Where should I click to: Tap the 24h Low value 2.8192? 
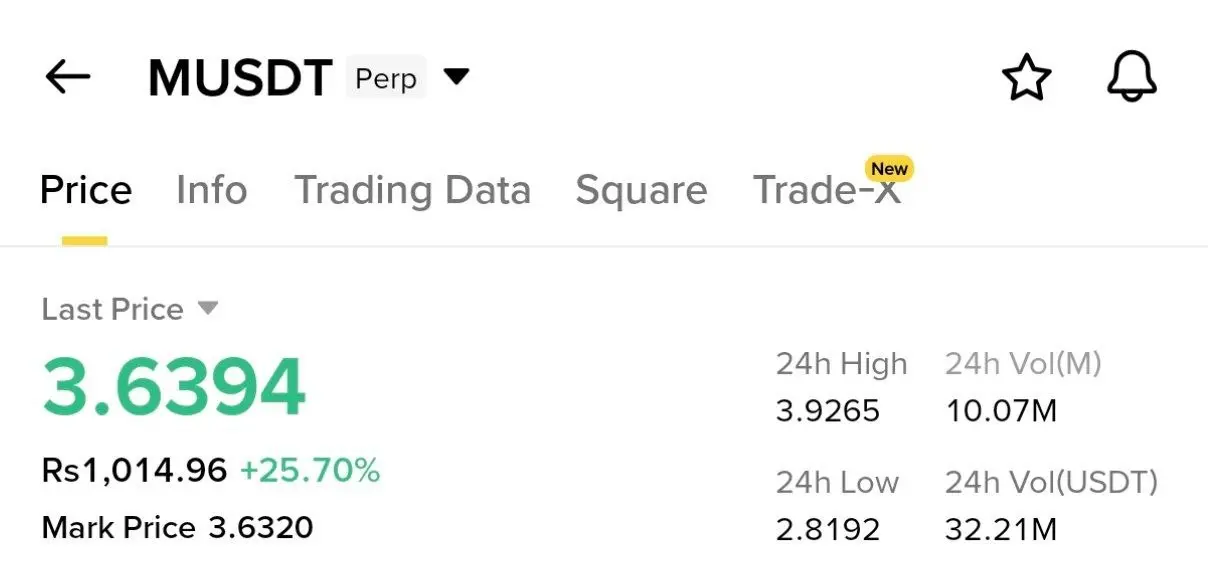point(827,529)
